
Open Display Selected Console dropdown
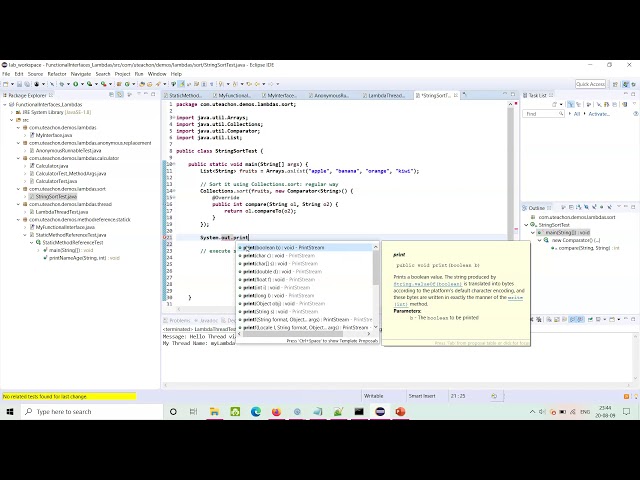[x=605, y=319]
